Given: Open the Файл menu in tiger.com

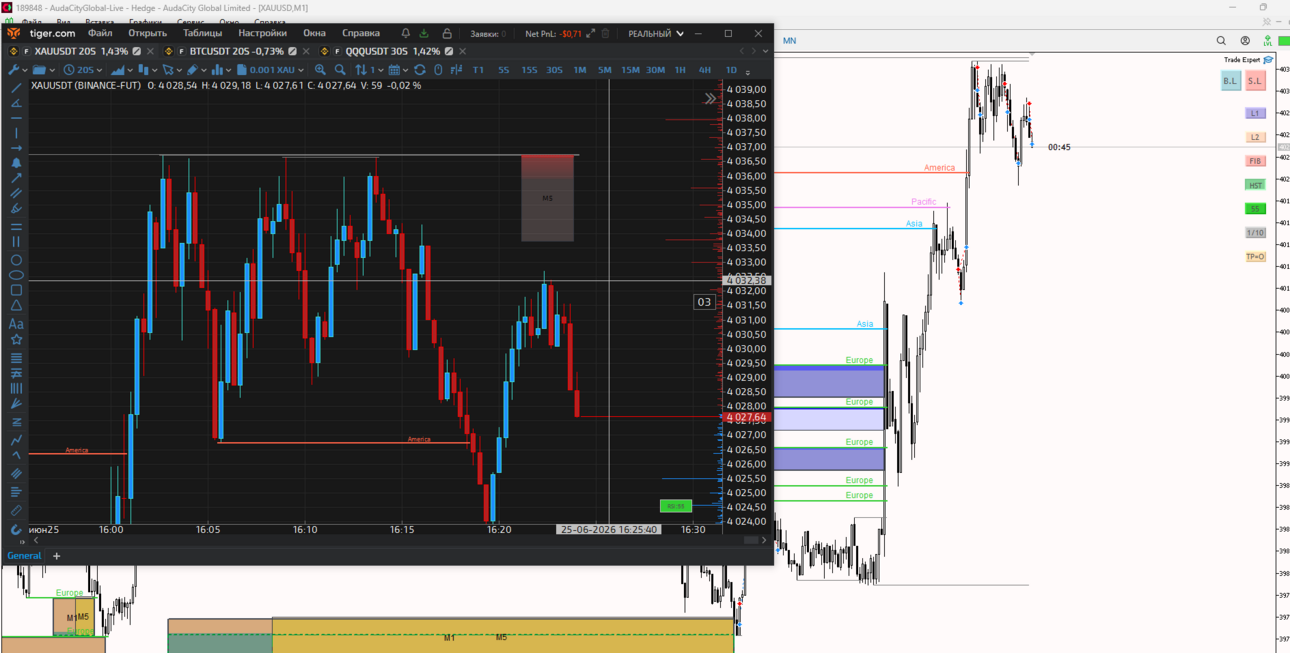Looking at the screenshot, I should [x=100, y=33].
